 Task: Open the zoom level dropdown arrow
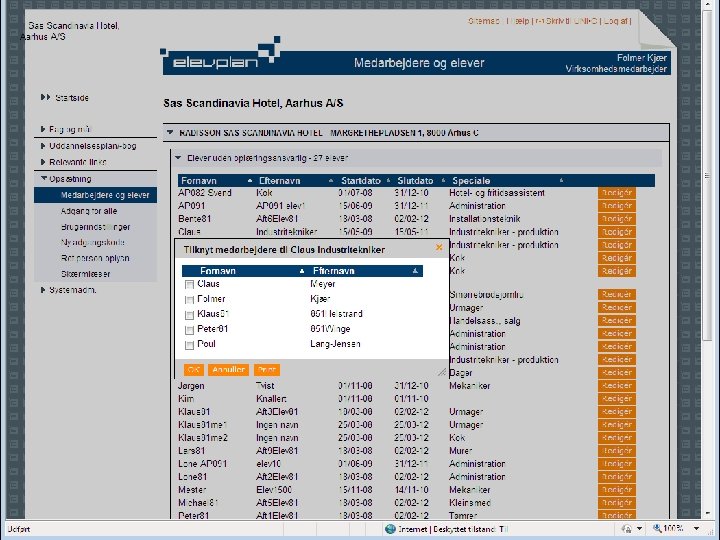(697, 529)
